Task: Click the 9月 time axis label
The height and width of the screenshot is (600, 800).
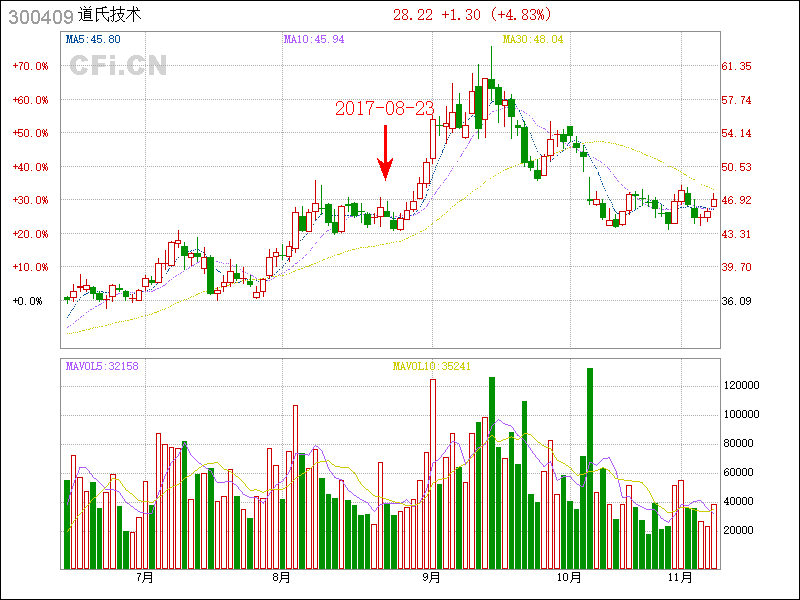Action: pos(431,577)
